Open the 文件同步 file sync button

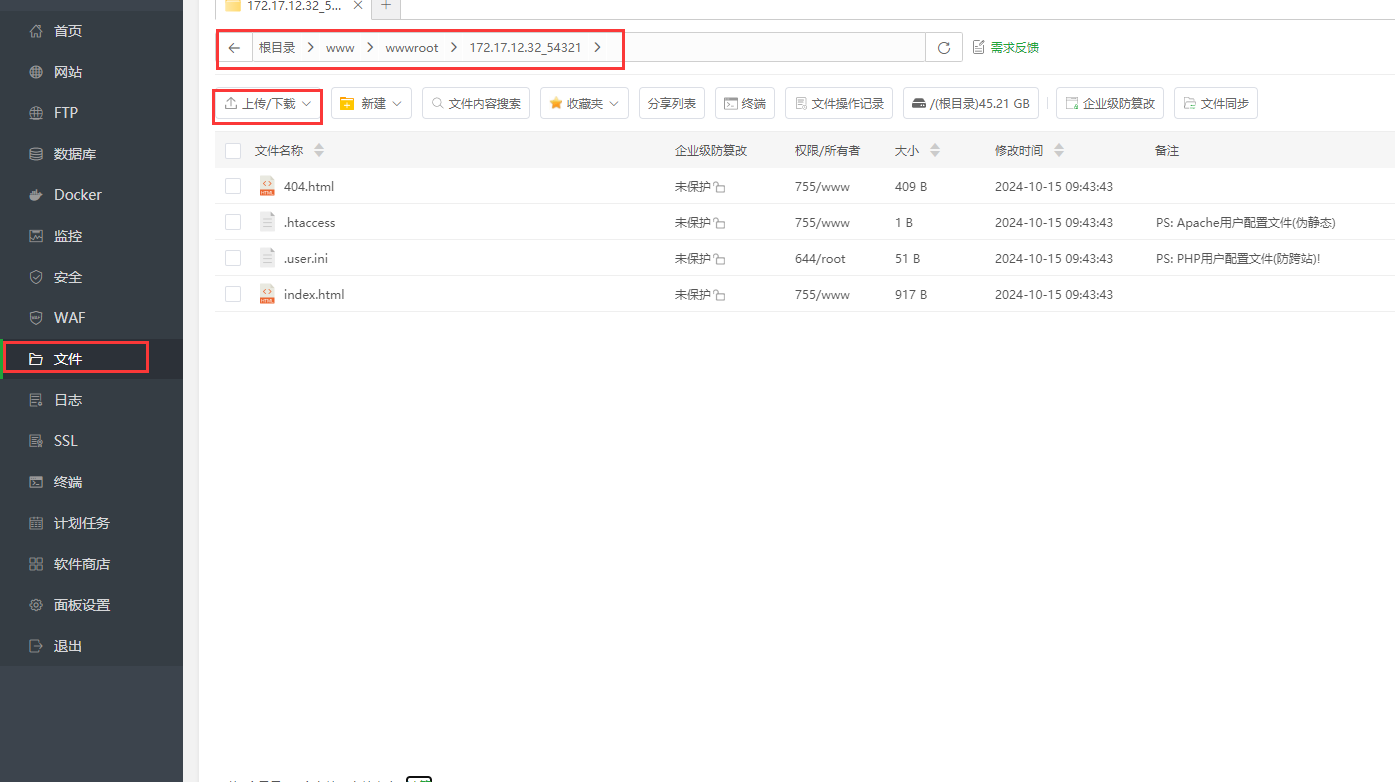[x=1216, y=103]
